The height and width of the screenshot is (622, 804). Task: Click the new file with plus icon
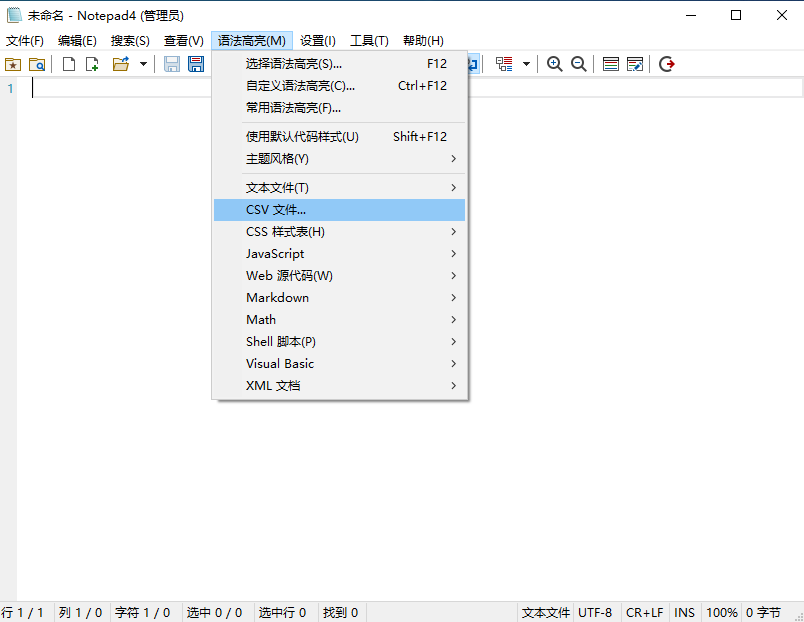(92, 64)
